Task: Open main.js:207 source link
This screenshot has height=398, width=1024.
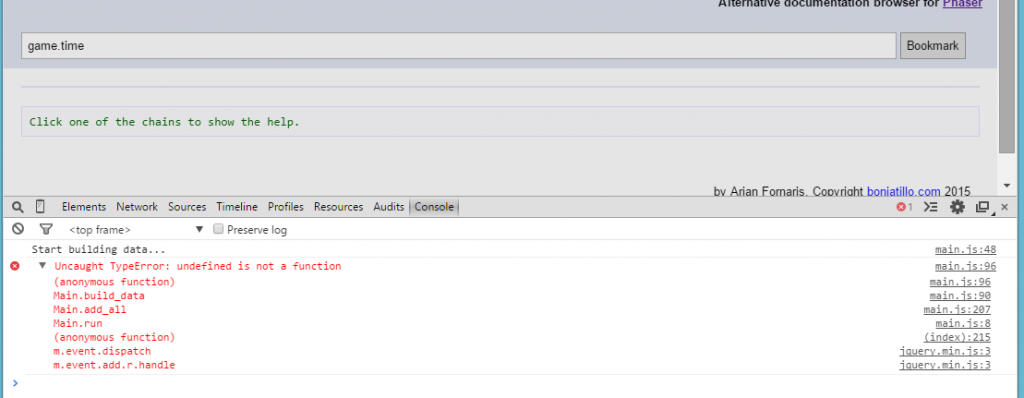Action: (x=957, y=310)
